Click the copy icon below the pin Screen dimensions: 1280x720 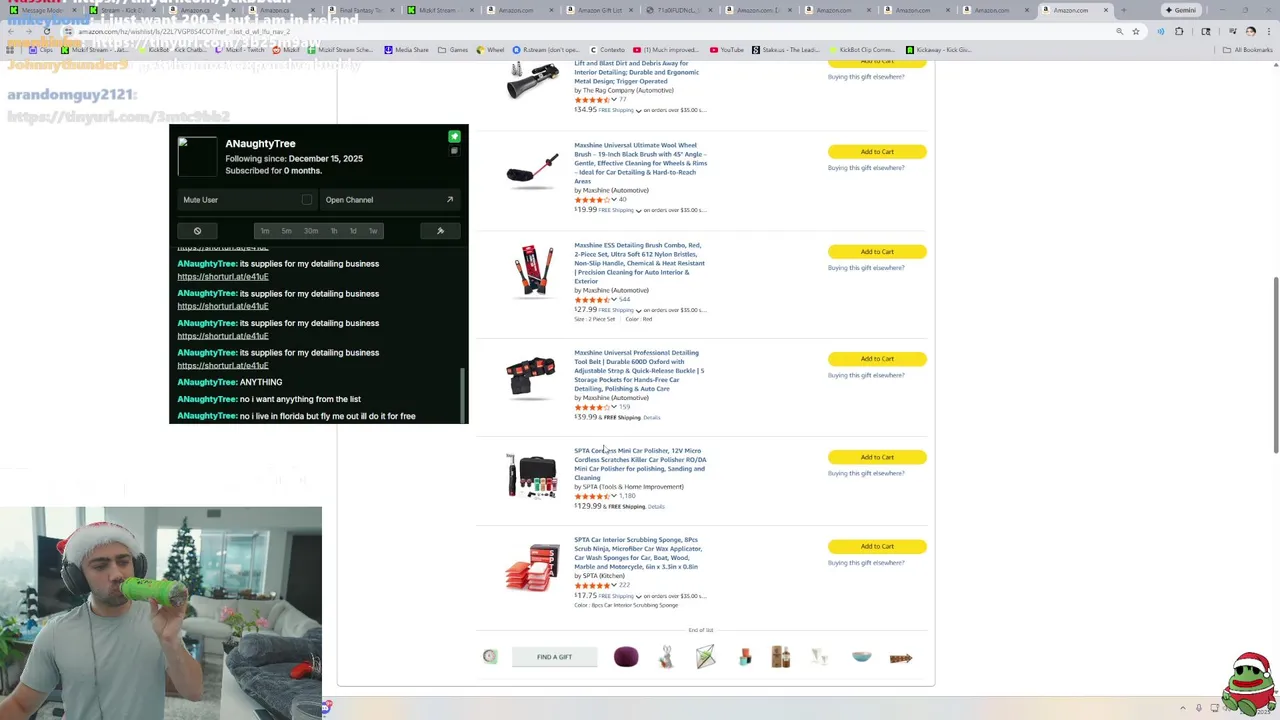[454, 151]
